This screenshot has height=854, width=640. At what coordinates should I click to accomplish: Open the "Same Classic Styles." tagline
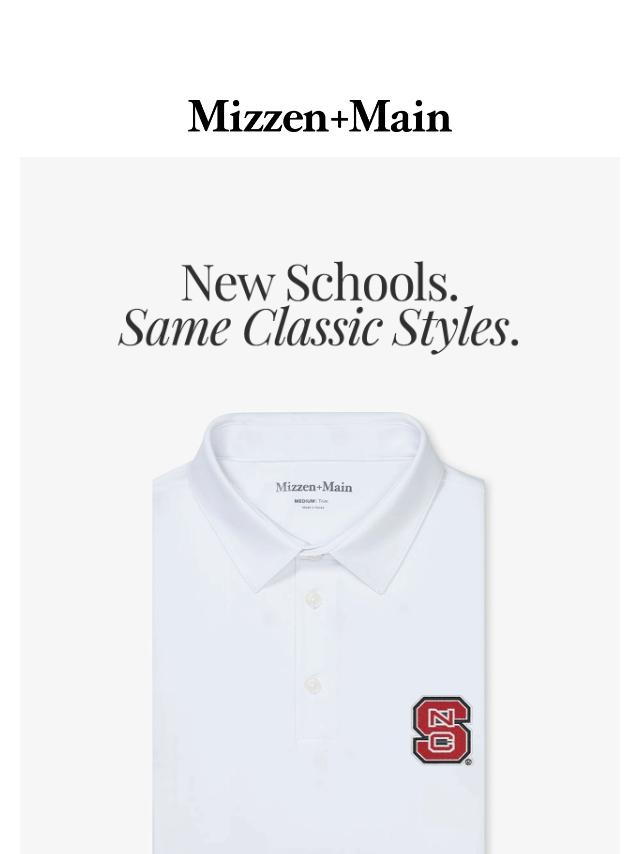(319, 328)
